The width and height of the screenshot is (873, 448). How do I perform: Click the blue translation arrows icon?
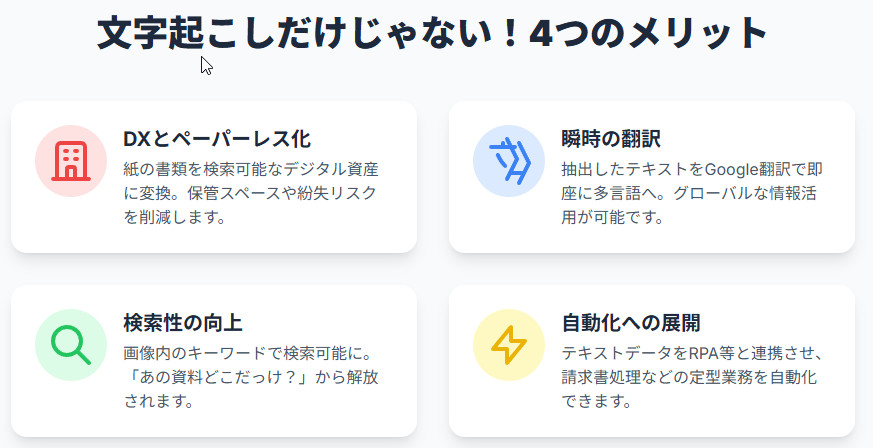(x=509, y=161)
